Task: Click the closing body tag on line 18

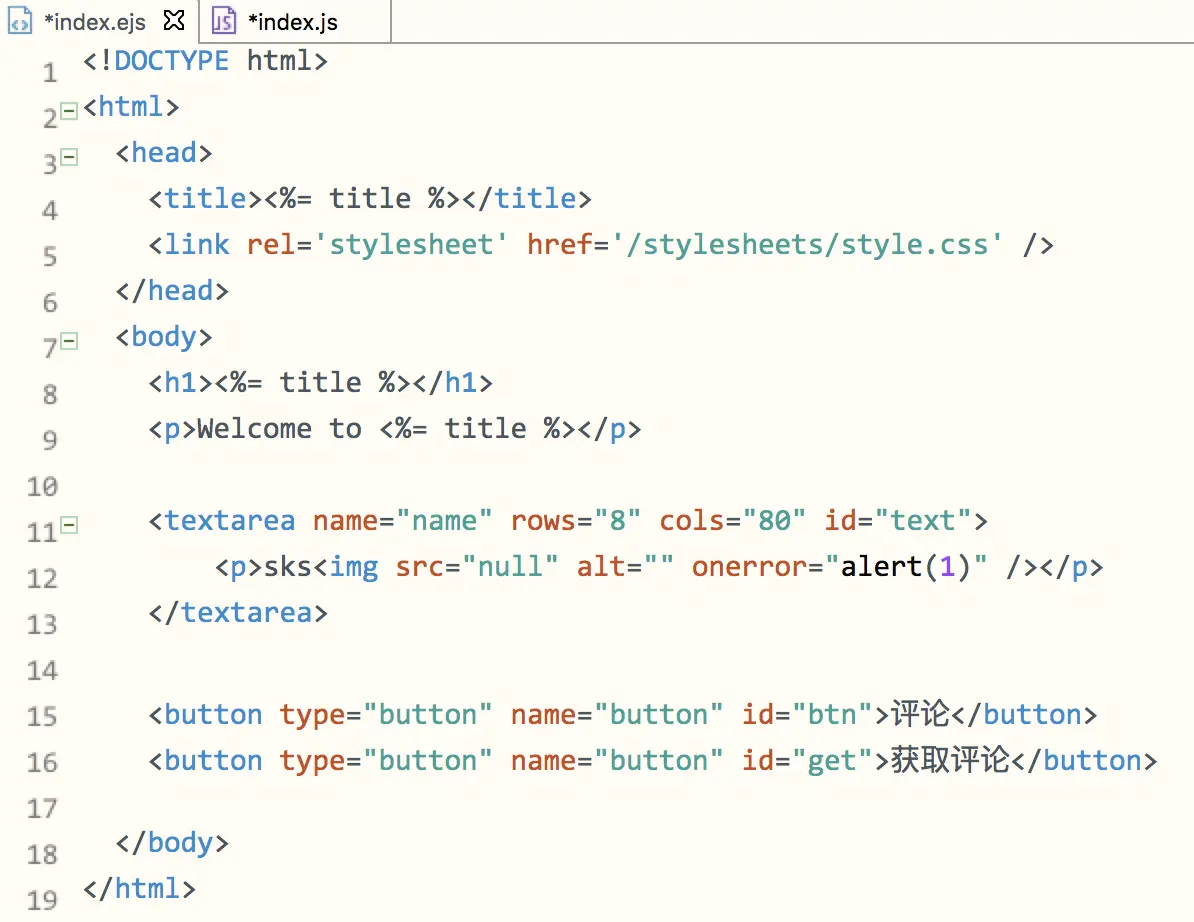Action: pos(172,843)
